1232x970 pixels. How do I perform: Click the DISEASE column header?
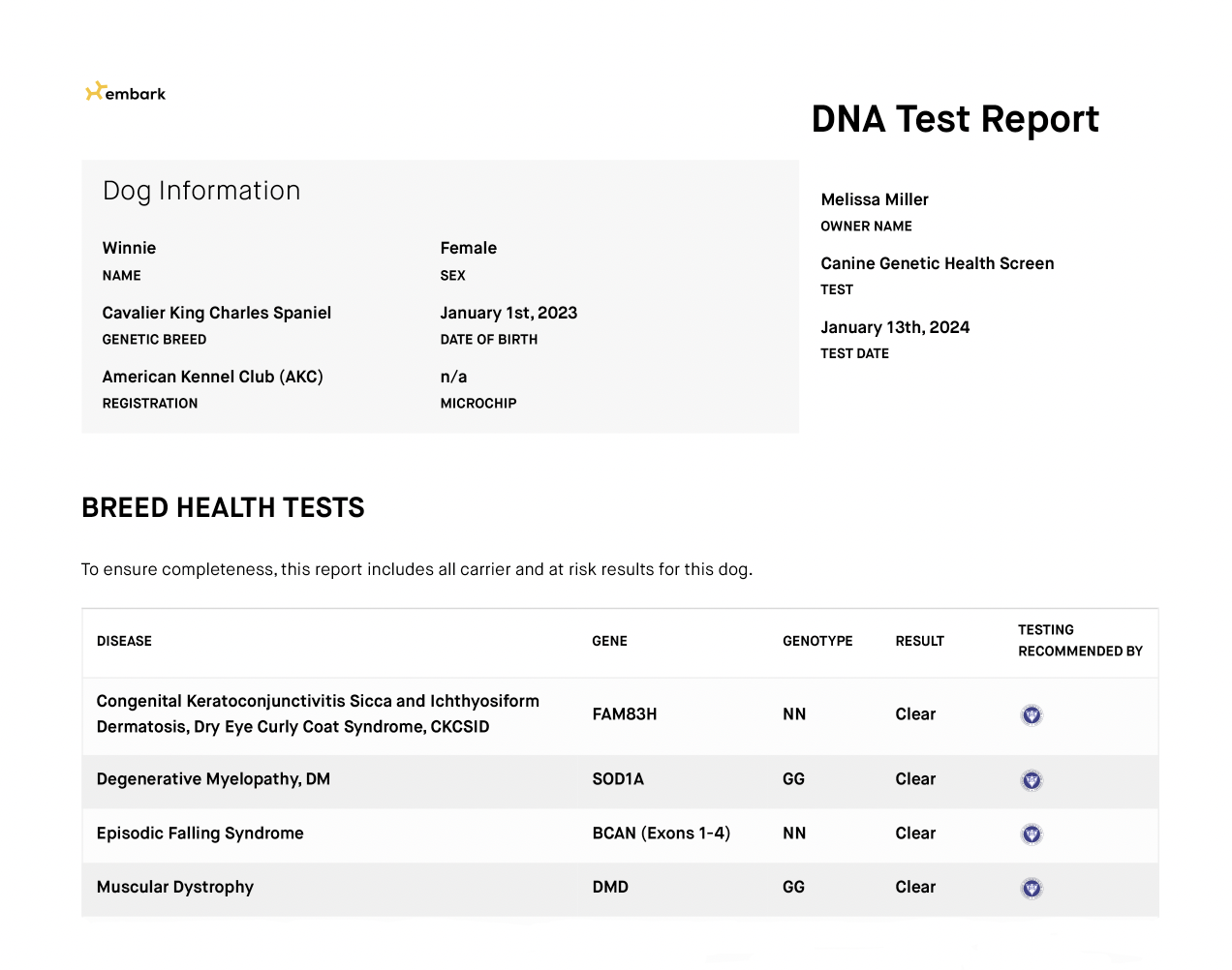pyautogui.click(x=124, y=641)
